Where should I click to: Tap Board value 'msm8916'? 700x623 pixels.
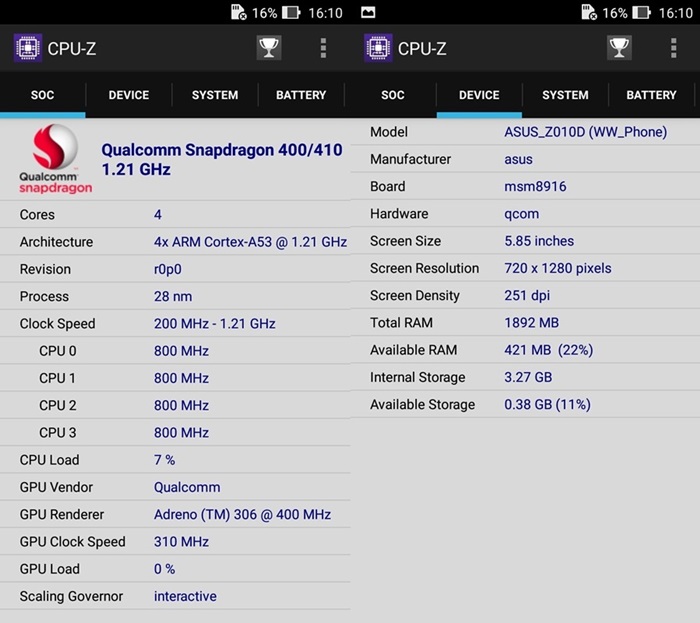pyautogui.click(x=535, y=187)
